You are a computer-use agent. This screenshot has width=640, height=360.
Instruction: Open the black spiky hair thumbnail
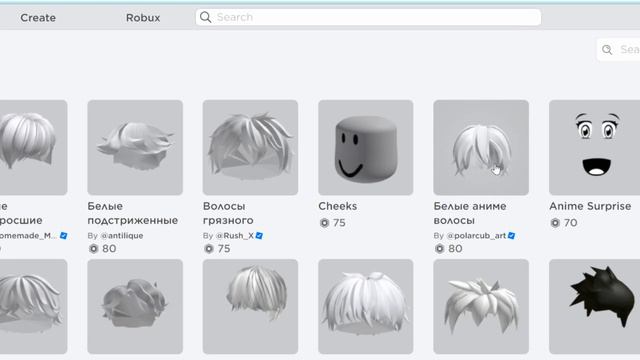tap(594, 307)
